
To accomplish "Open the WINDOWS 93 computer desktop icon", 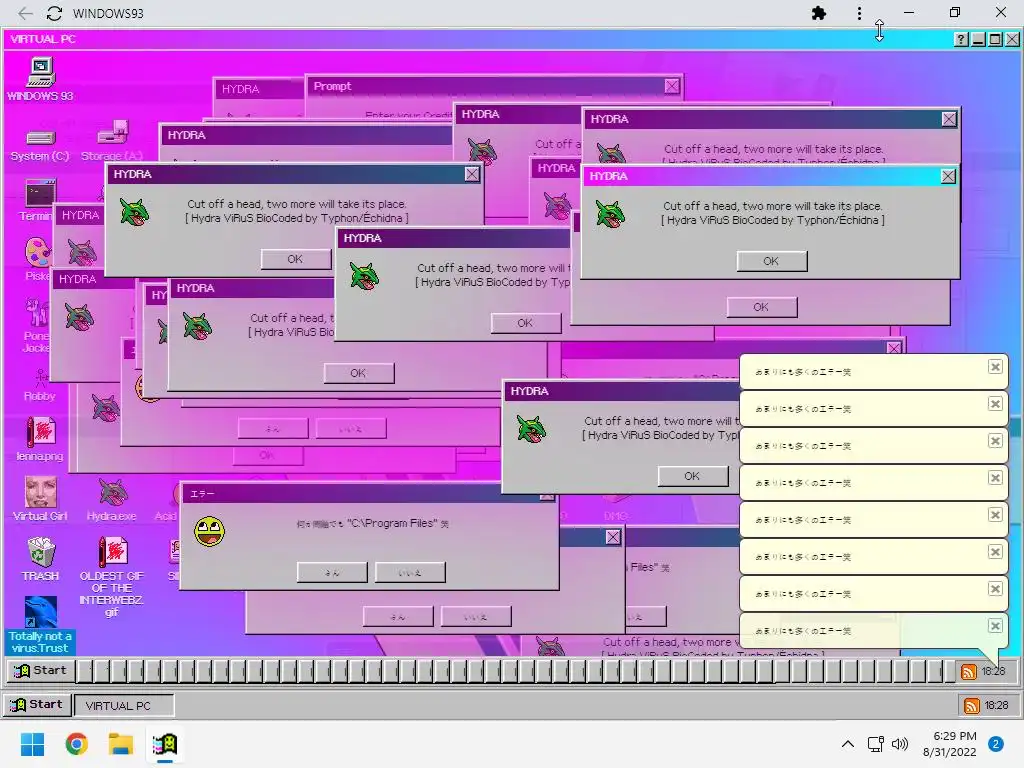I will [x=40, y=79].
